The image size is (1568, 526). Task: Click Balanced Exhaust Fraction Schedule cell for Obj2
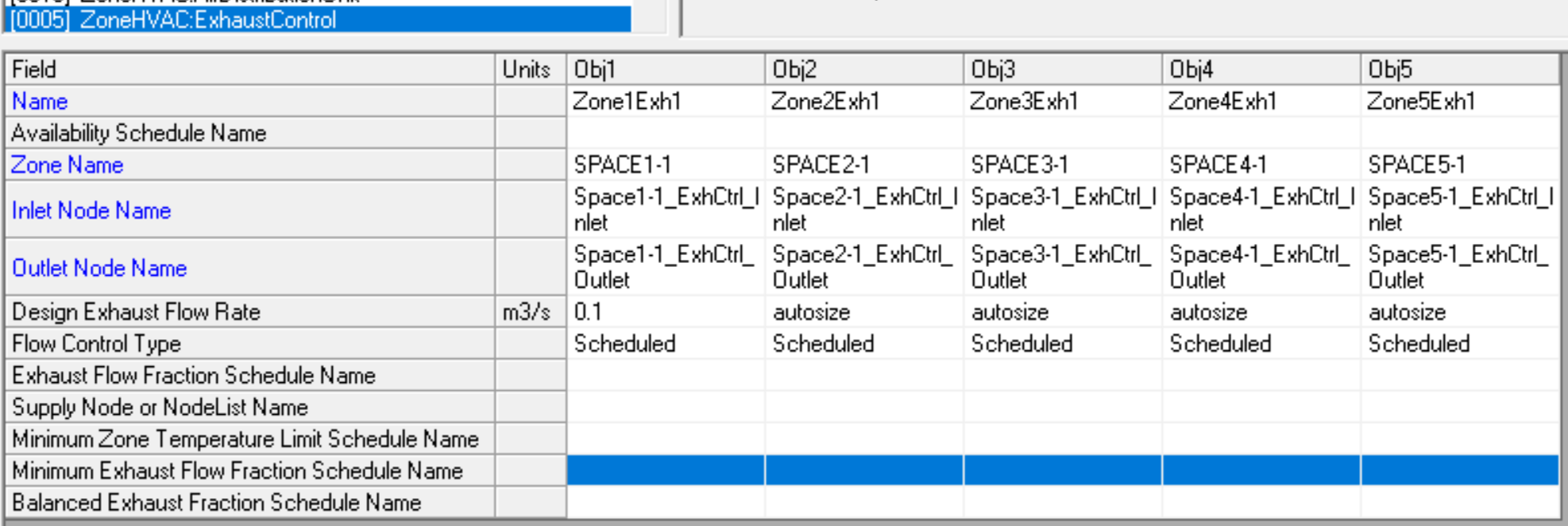pyautogui.click(x=863, y=503)
